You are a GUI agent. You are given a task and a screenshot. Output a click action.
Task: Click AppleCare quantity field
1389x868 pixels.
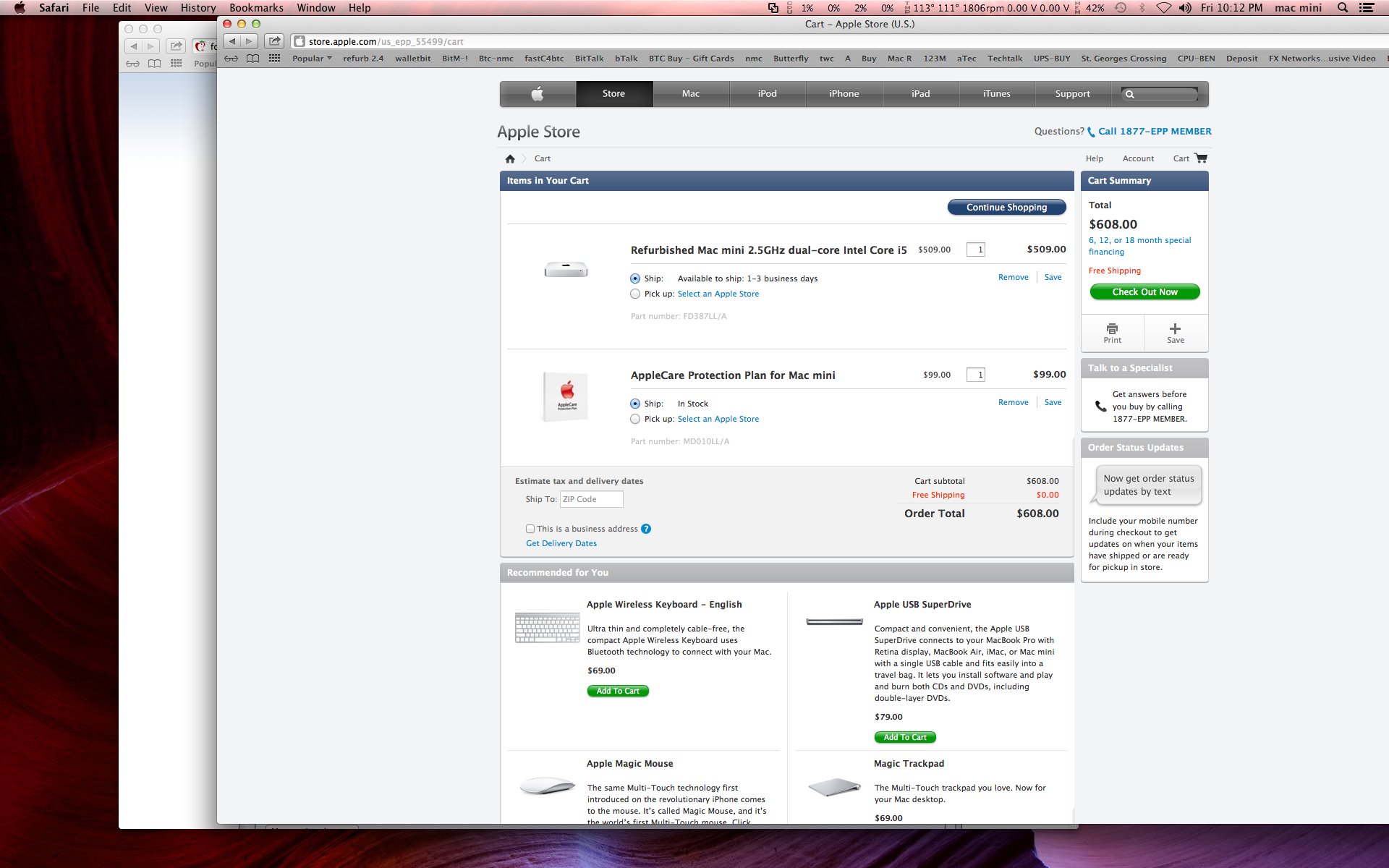pos(976,375)
